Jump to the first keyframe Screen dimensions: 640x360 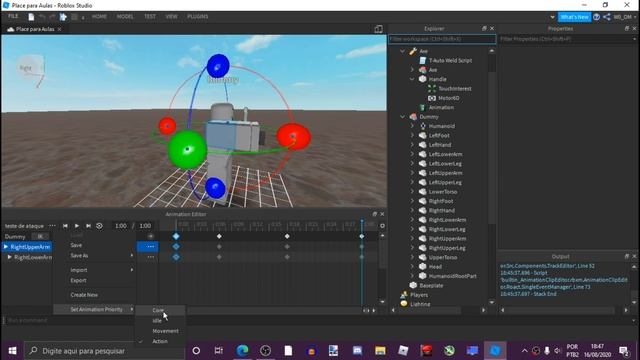pos(65,226)
